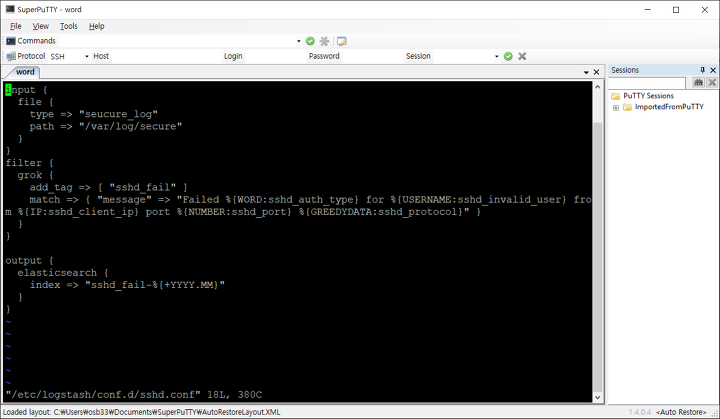Minimize the SuperPuTTY window

(x=647, y=10)
